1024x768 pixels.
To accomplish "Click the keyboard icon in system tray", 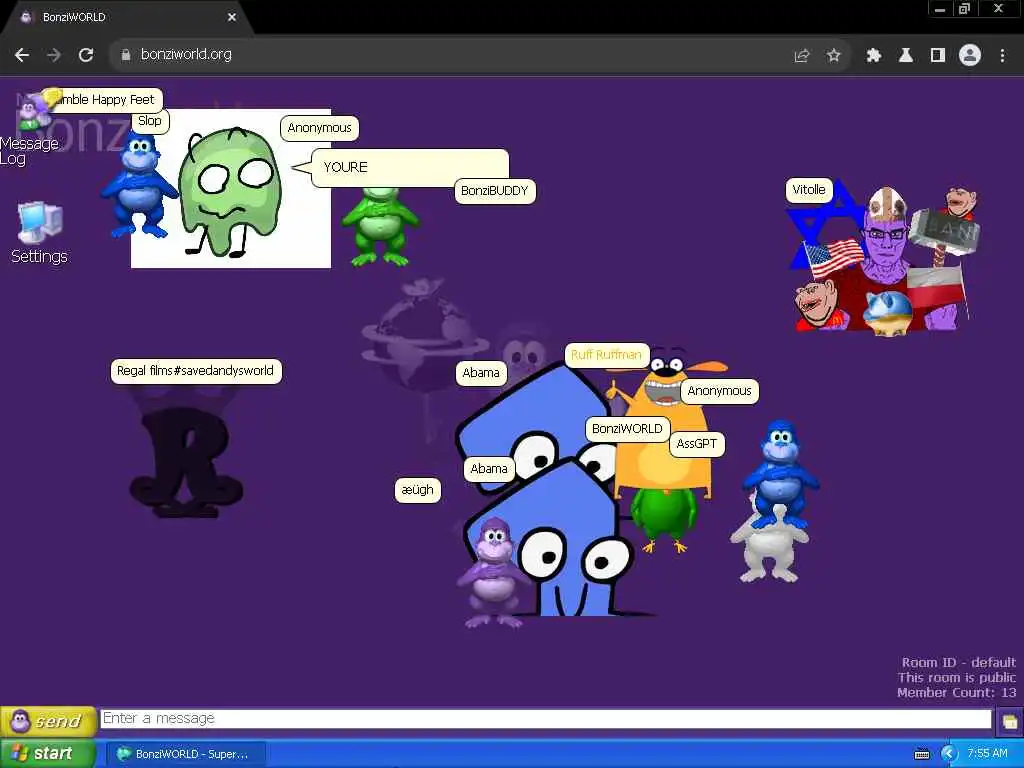I will (x=921, y=754).
